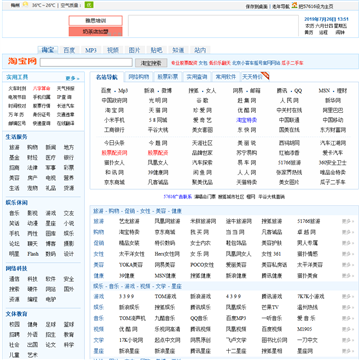Click the ribbon badge on the 天天特价 tab
This screenshot has width=360, height=360.
click(x=265, y=76)
